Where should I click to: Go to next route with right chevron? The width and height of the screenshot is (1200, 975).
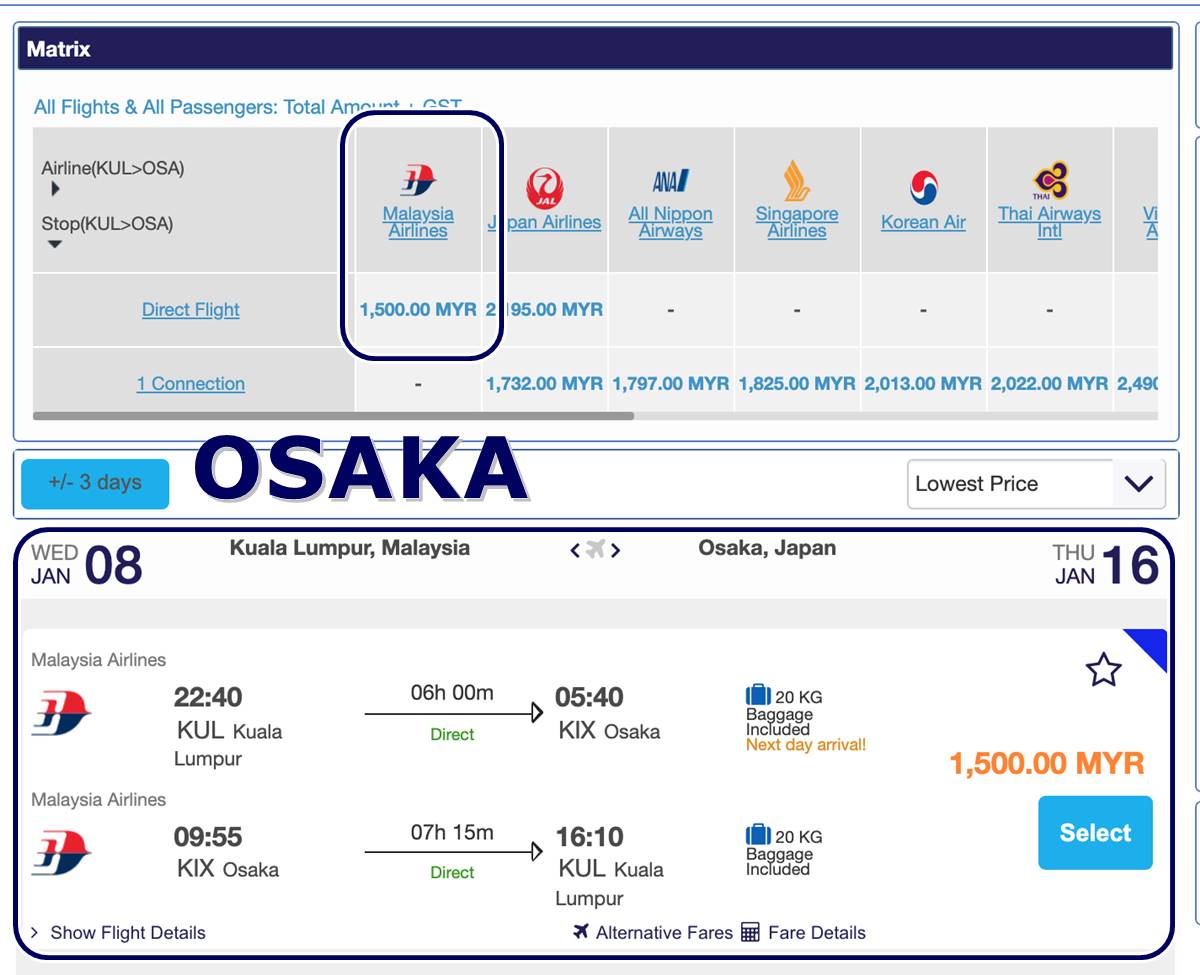[x=616, y=550]
